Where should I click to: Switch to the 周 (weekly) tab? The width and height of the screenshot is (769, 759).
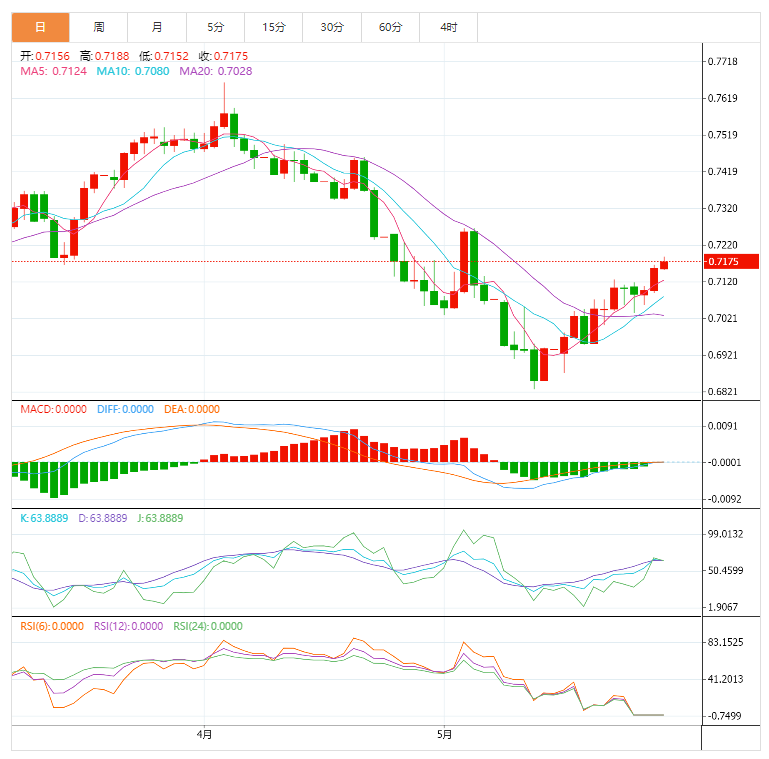coord(99,27)
